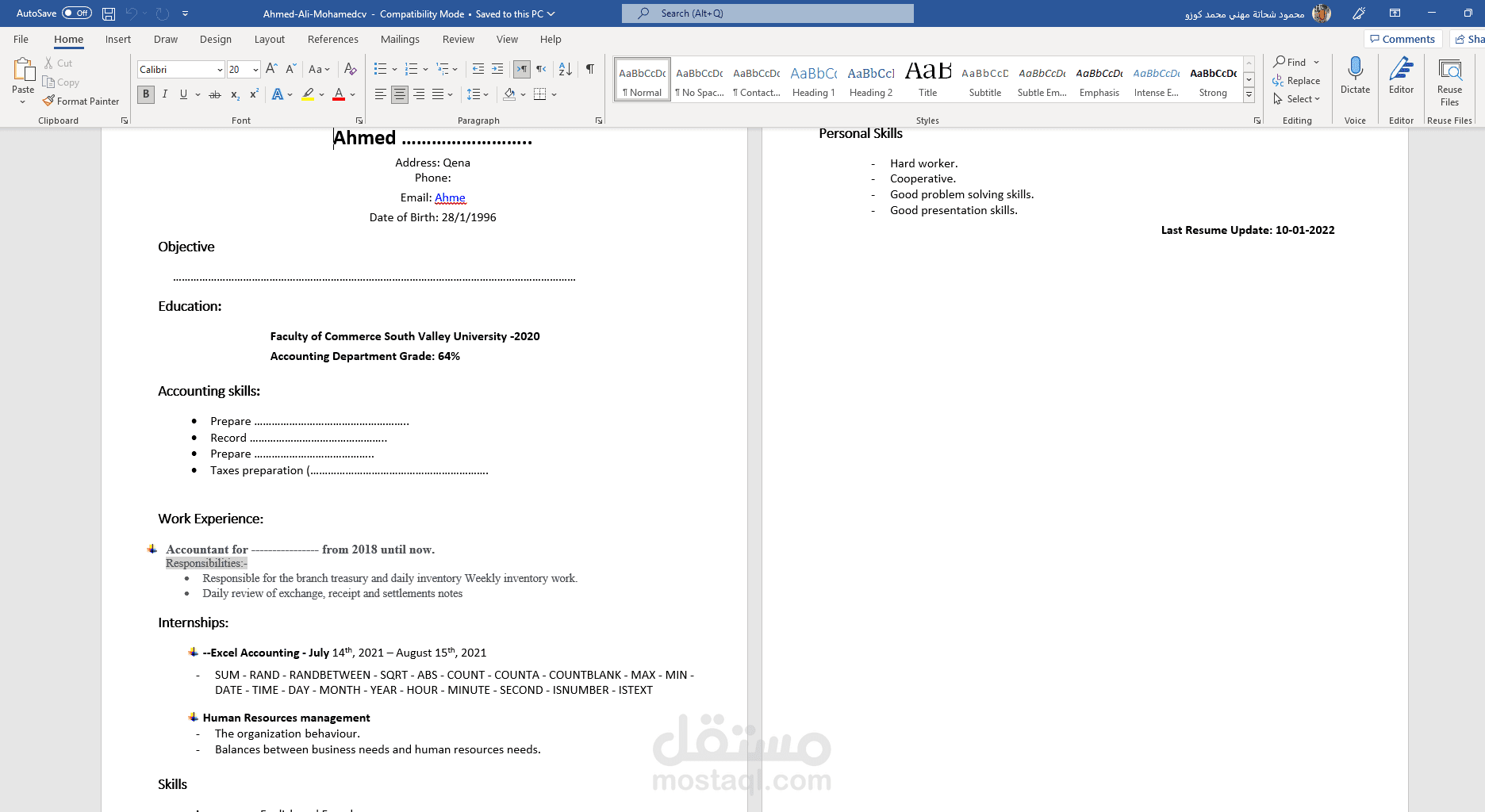Switch to Insert tab
The image size is (1485, 812).
coord(118,39)
